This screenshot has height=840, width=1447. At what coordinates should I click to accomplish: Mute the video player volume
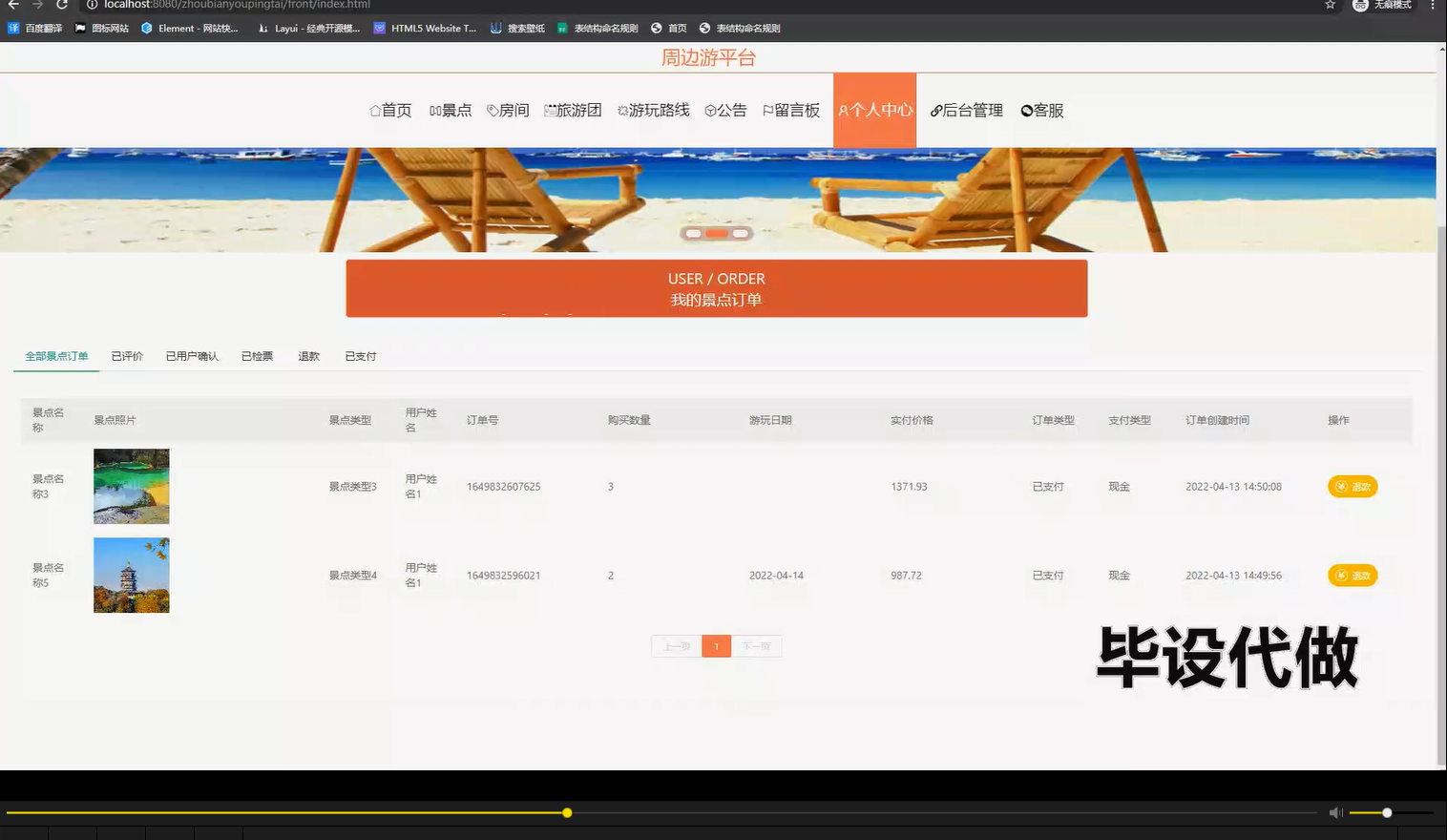pos(1335,812)
